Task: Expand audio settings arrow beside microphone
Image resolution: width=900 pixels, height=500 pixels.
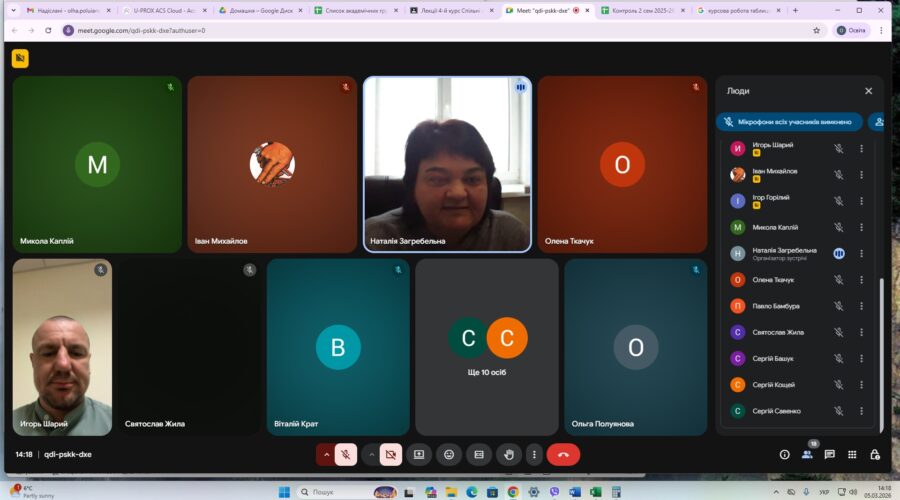Action: coord(325,454)
